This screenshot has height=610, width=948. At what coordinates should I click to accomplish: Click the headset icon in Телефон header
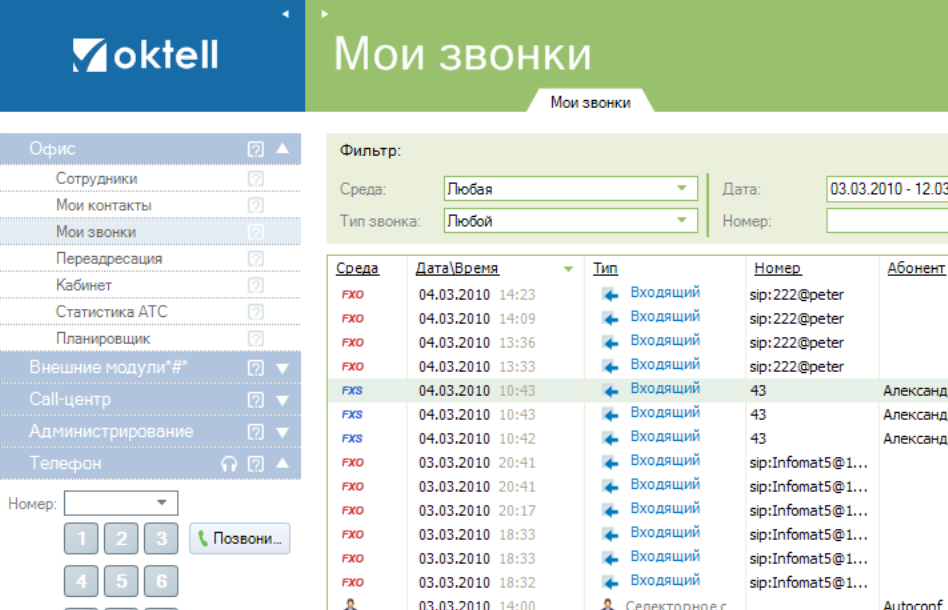(229, 464)
